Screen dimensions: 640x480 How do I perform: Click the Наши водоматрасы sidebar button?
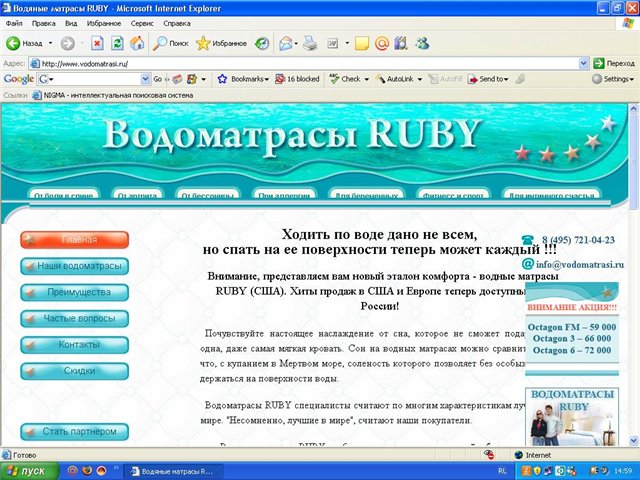[75, 266]
